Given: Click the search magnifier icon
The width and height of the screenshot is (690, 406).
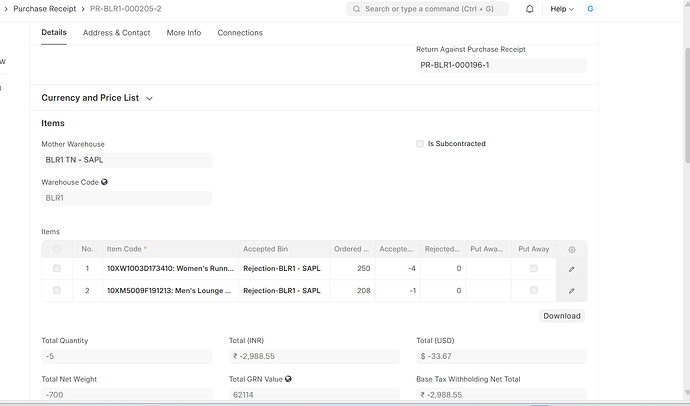Looking at the screenshot, I should click(357, 9).
